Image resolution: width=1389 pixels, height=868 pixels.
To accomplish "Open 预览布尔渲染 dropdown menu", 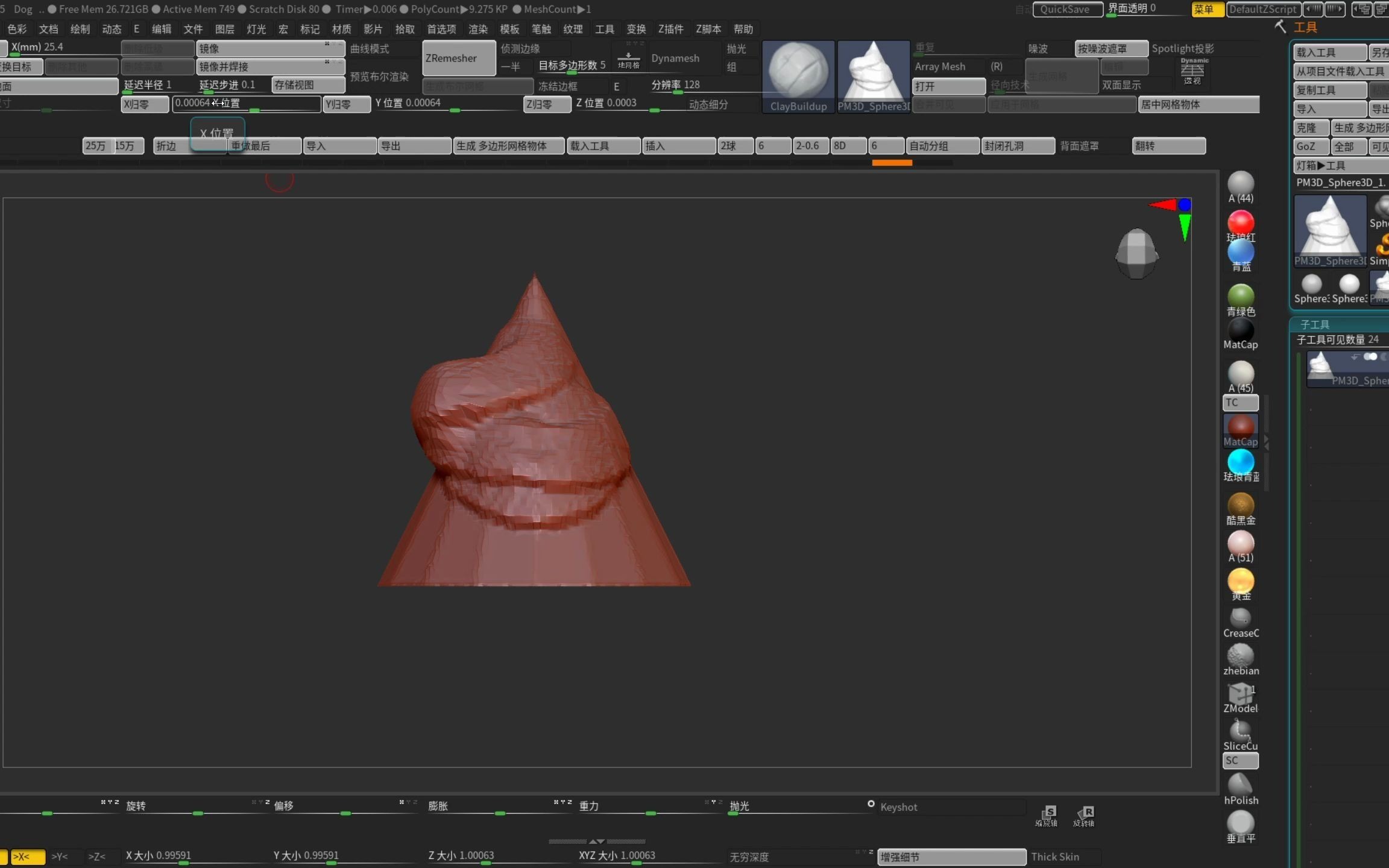I will pos(382,75).
